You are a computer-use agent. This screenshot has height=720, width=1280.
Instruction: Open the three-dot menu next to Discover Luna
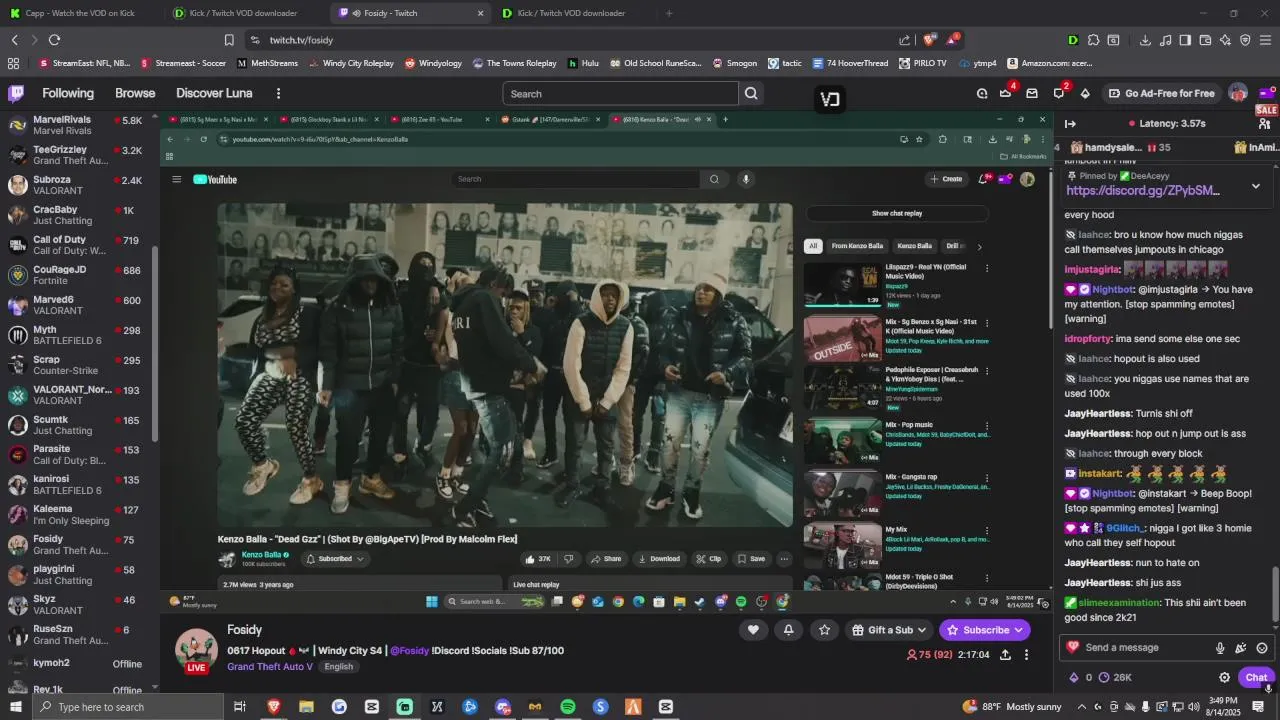click(278, 93)
